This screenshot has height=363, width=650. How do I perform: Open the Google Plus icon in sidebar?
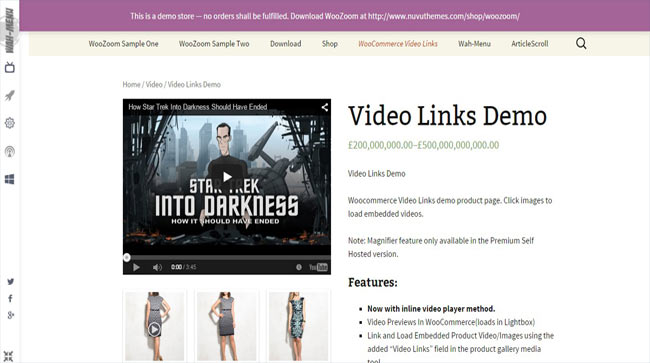point(10,315)
